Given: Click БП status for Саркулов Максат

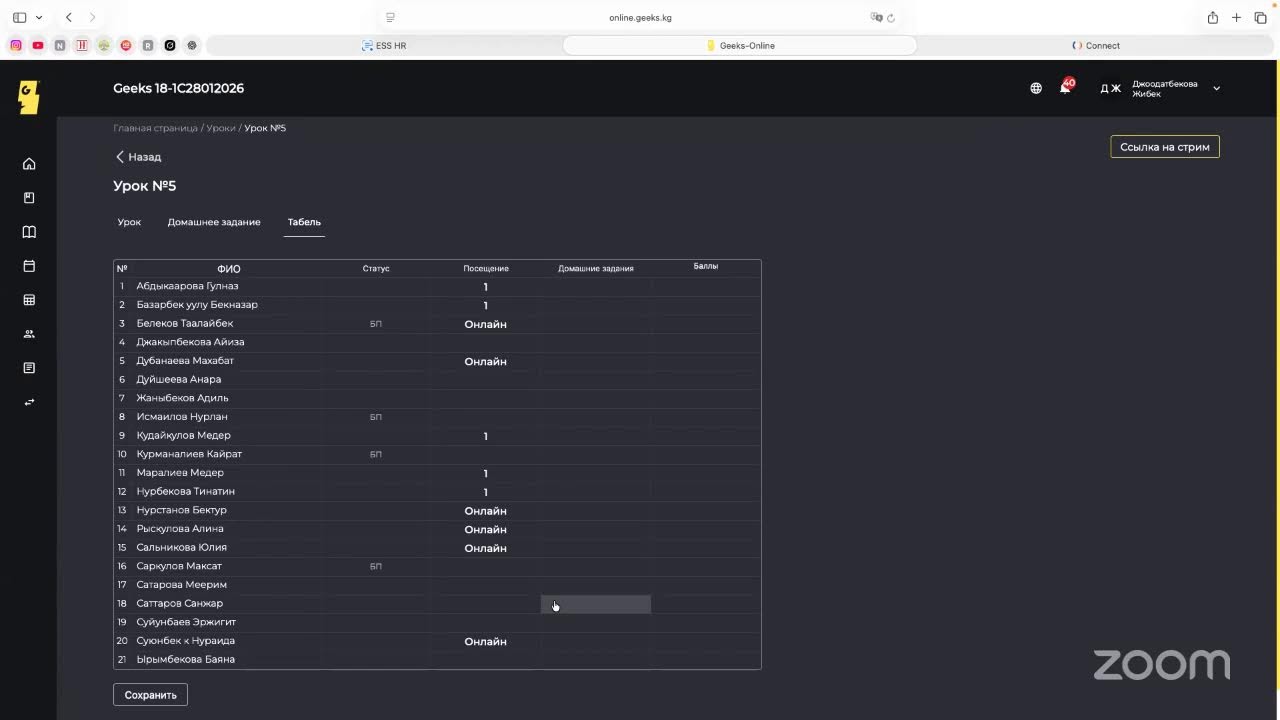Looking at the screenshot, I should point(376,566).
